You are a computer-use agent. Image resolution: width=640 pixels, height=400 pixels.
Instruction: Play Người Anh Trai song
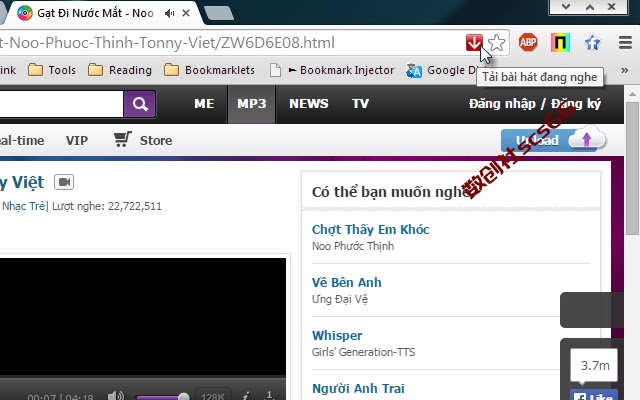358,389
